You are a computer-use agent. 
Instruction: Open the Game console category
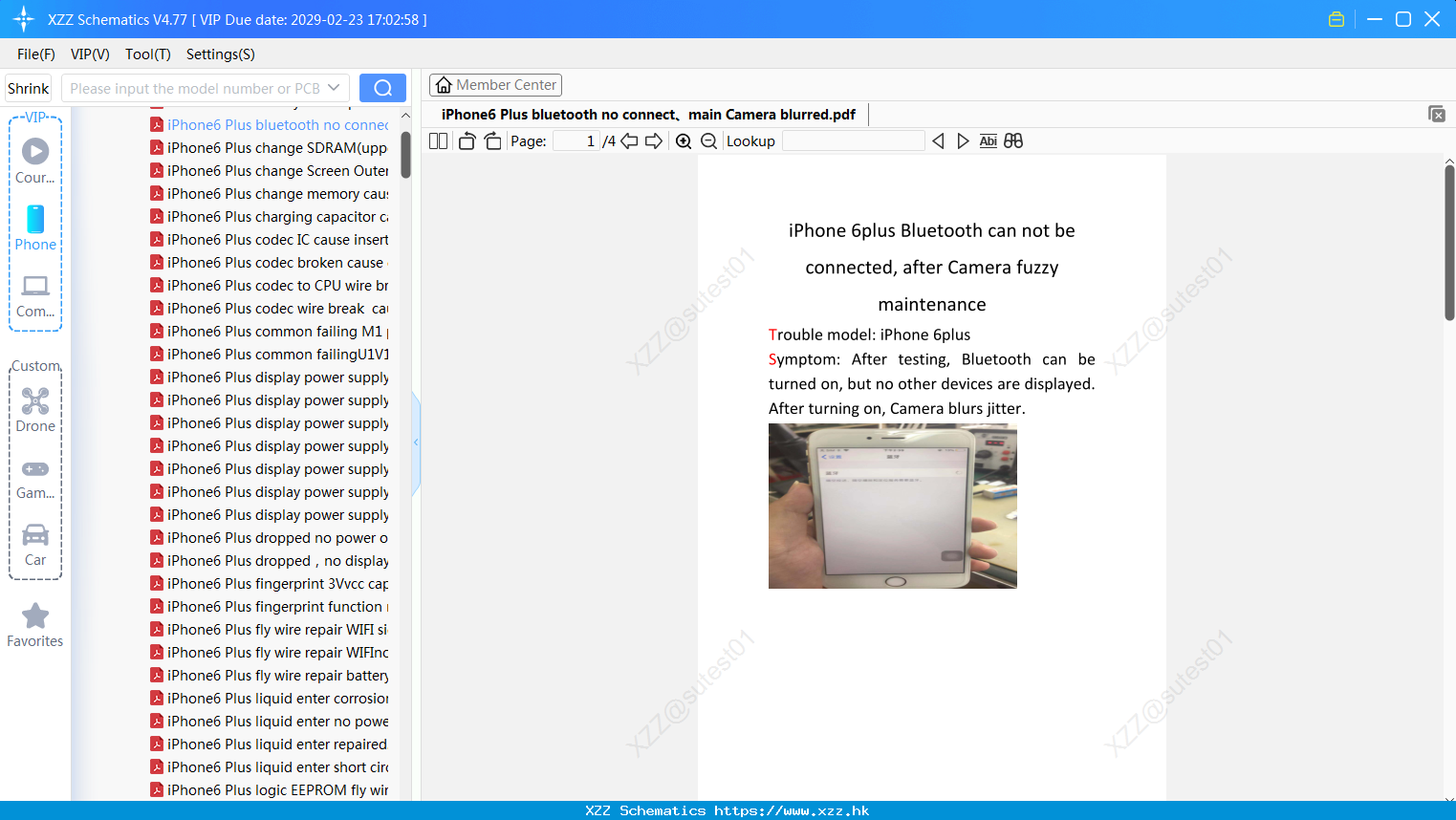35,479
